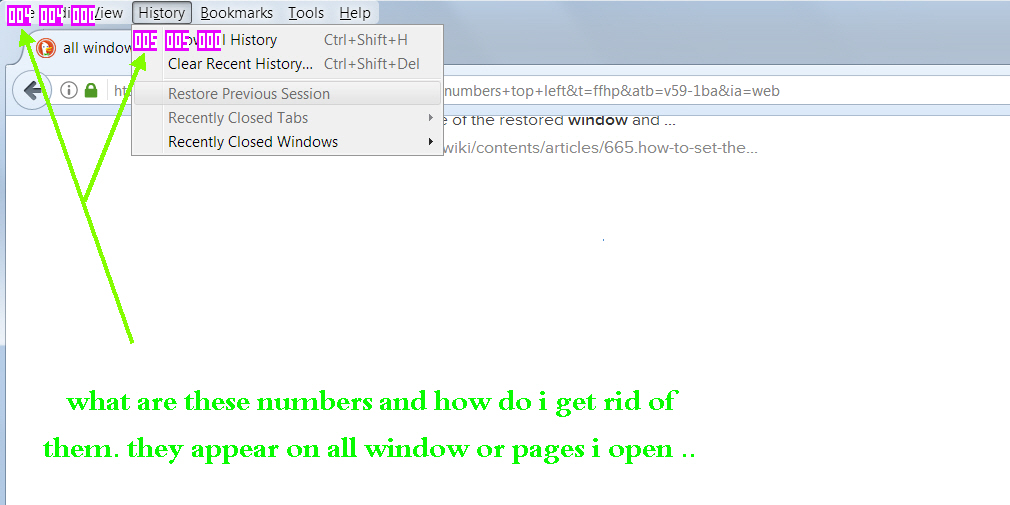
Task: Click the URL address bar field
Action: 560,91
